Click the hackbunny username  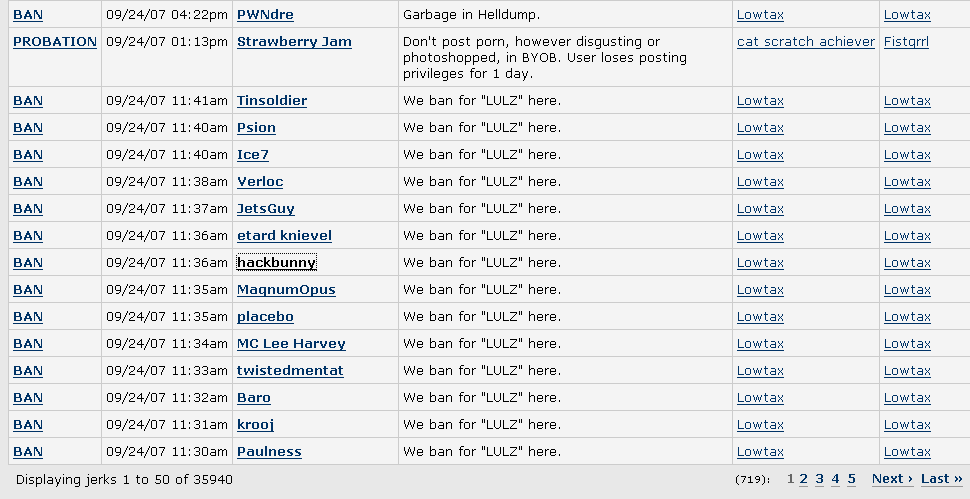point(277,263)
